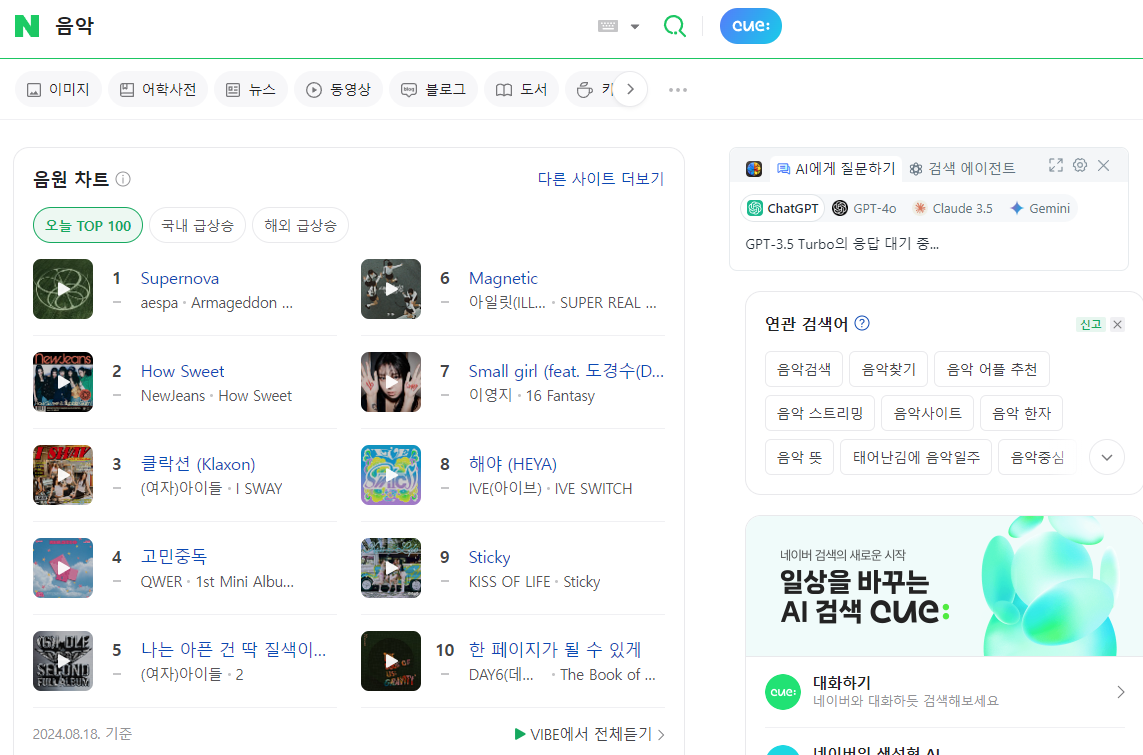
Task: Click the KISS OF LIFE artist name
Action: (x=510, y=582)
